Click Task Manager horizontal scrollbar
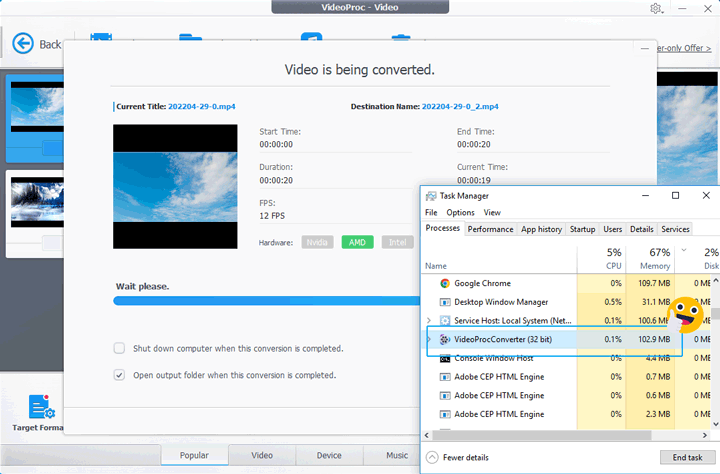720x474 pixels. click(542, 435)
